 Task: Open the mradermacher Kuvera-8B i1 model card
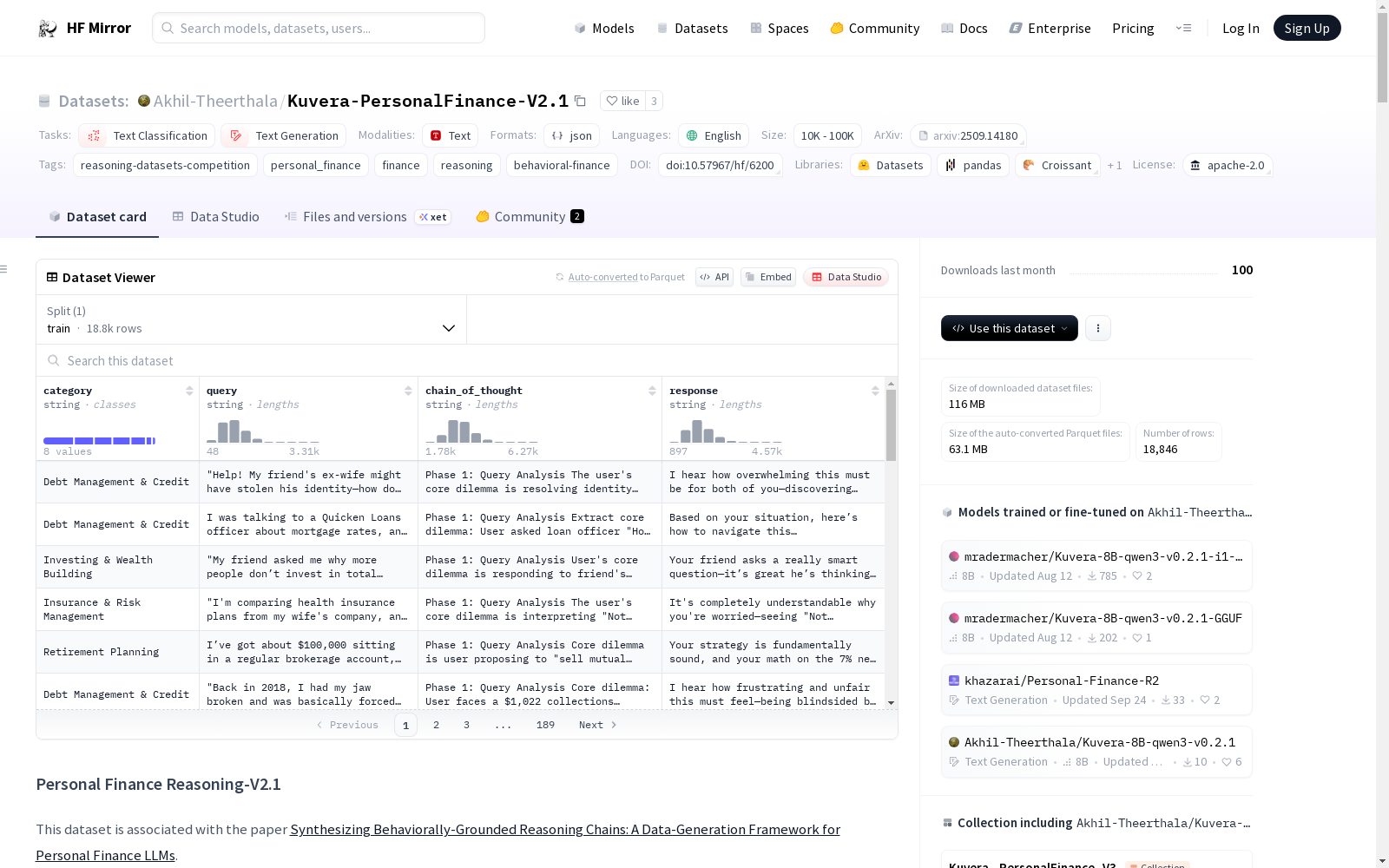click(x=1096, y=566)
